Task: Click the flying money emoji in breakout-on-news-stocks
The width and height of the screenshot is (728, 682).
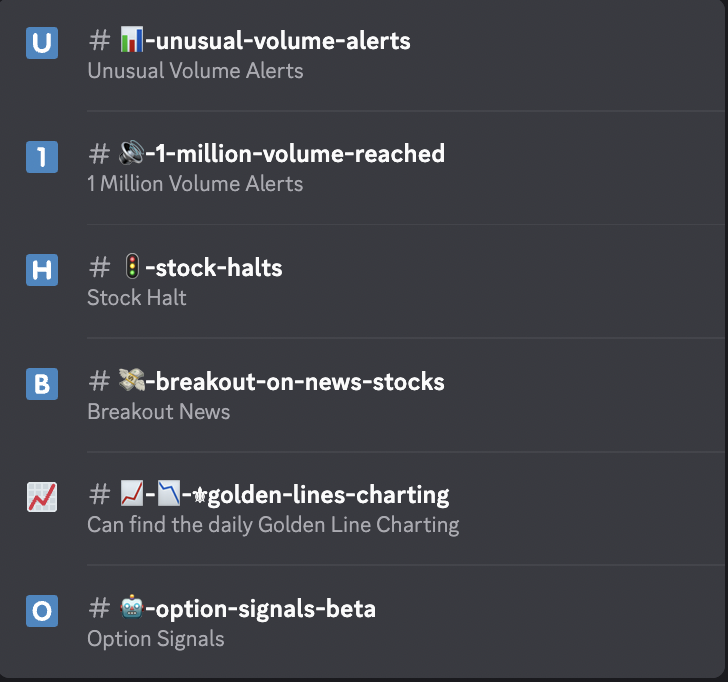Action: click(x=132, y=380)
